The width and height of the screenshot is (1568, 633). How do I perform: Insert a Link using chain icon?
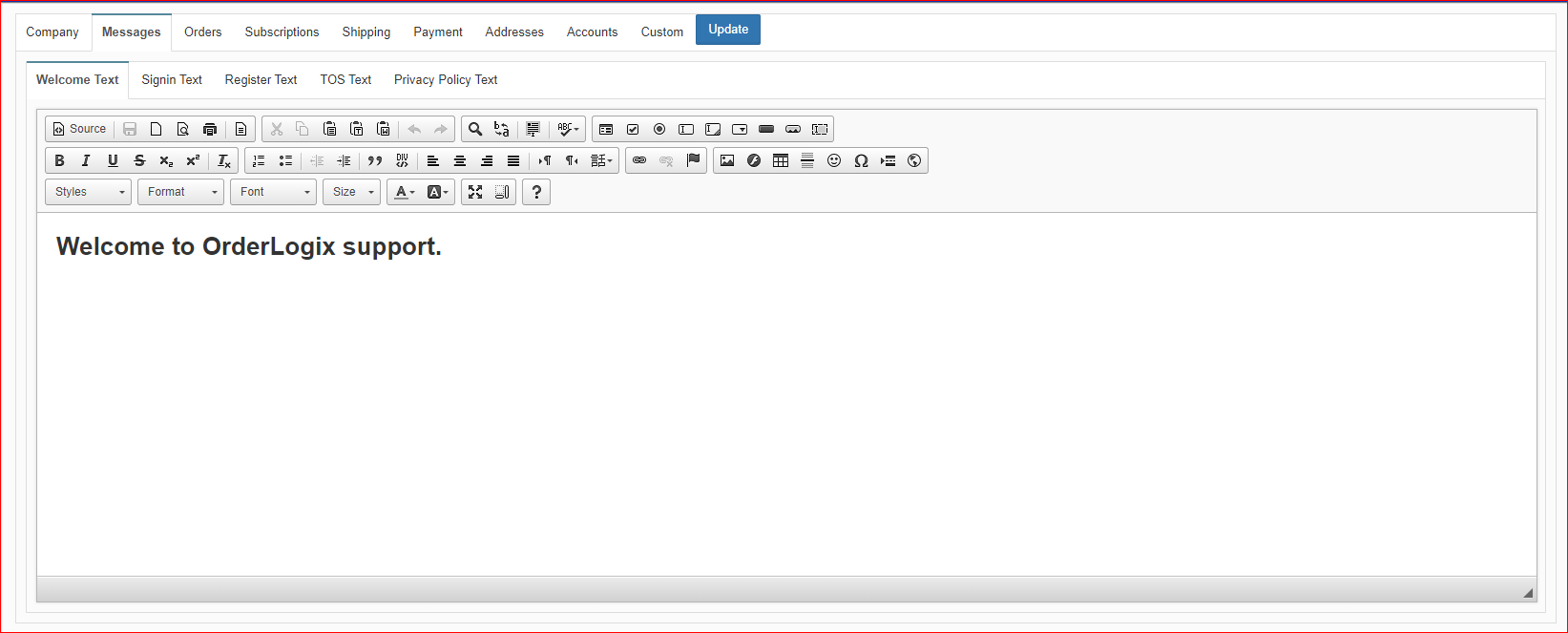click(x=639, y=160)
